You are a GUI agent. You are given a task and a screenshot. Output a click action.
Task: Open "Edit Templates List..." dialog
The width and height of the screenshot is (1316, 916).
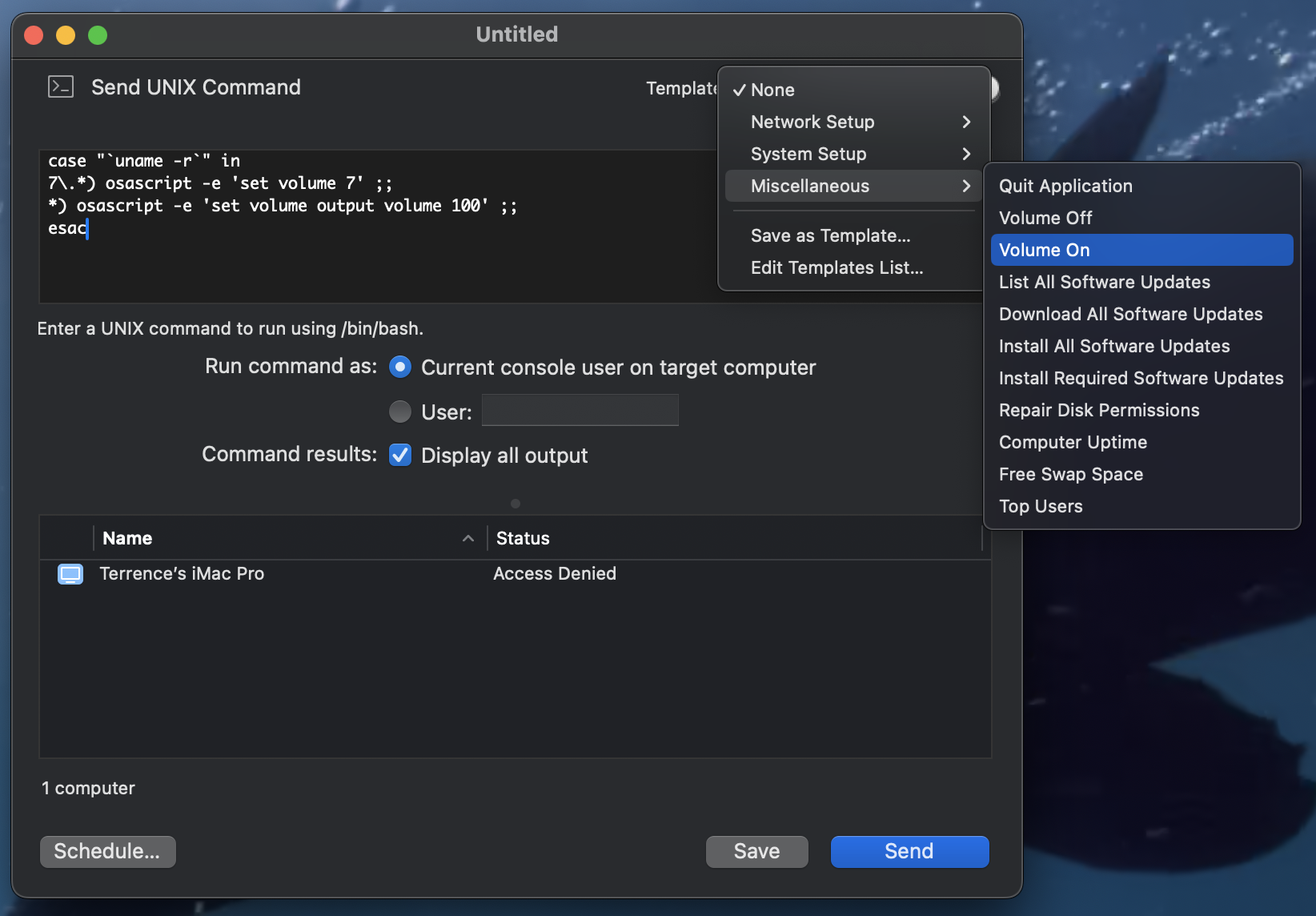pyautogui.click(x=837, y=267)
